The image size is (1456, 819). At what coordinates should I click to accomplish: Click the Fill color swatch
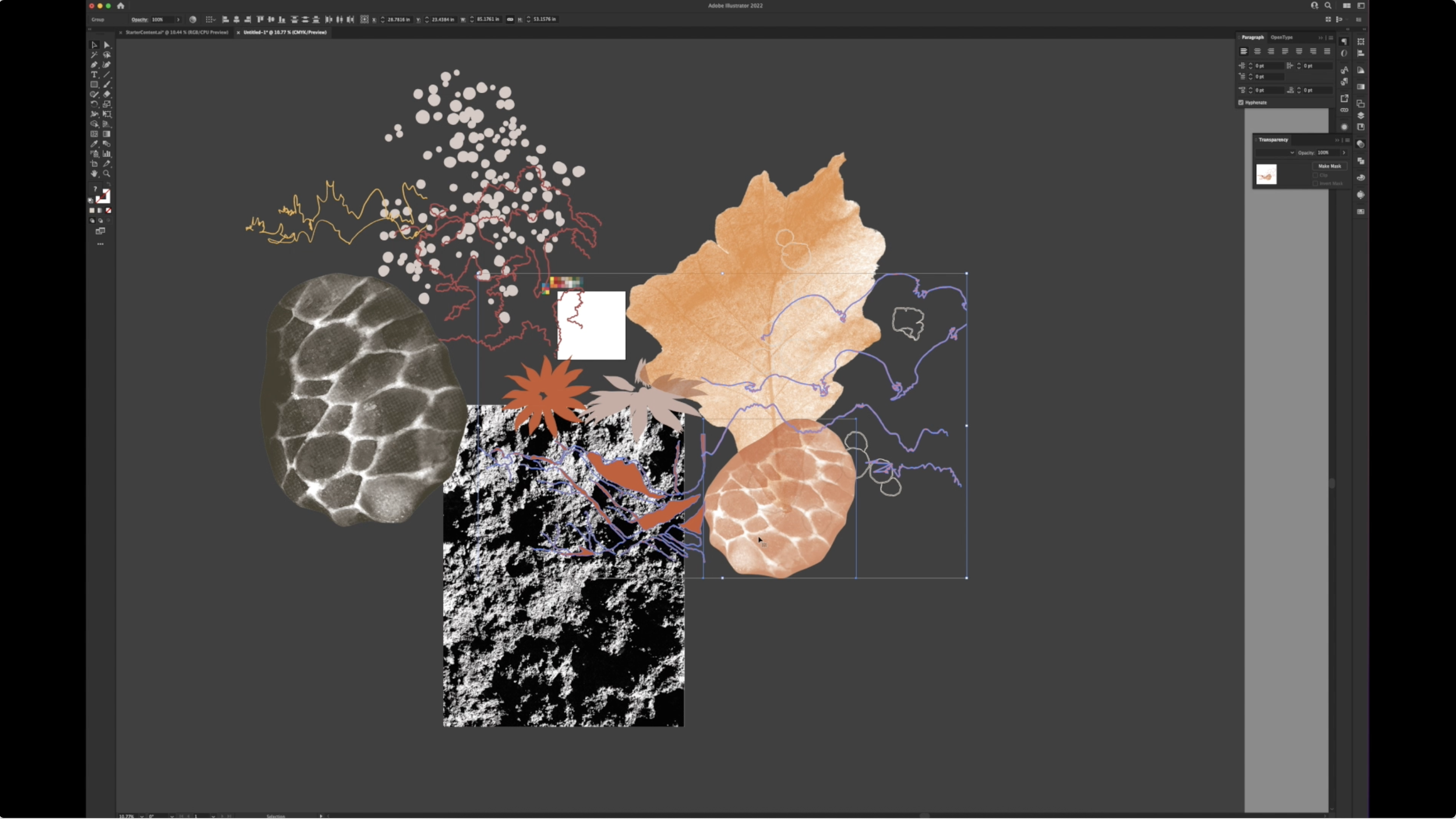pos(96,189)
